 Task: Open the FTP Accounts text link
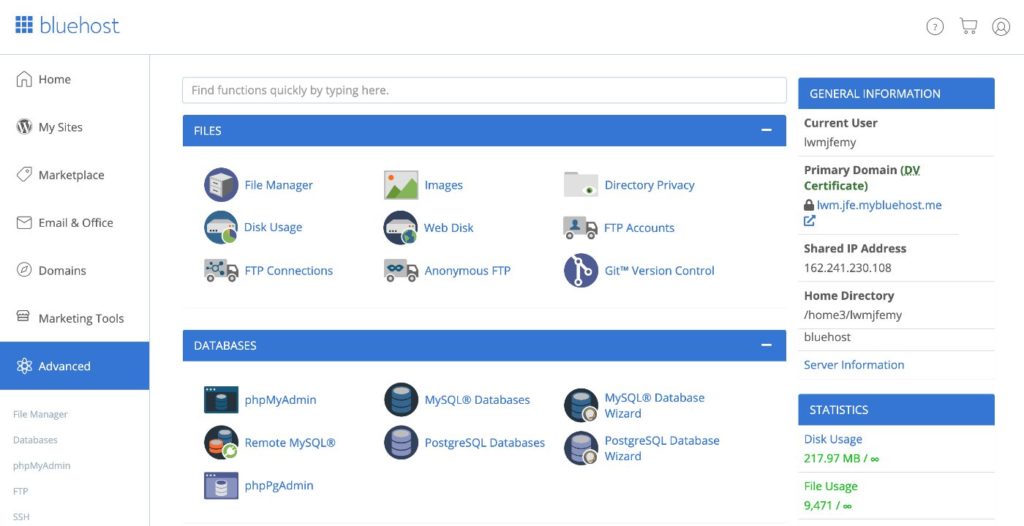639,227
